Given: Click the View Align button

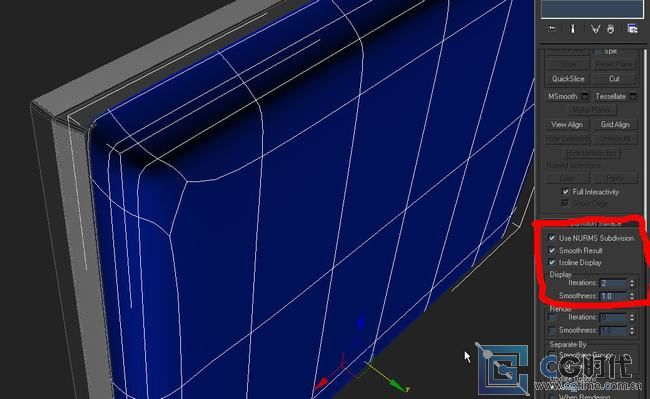Looking at the screenshot, I should click(x=567, y=124).
